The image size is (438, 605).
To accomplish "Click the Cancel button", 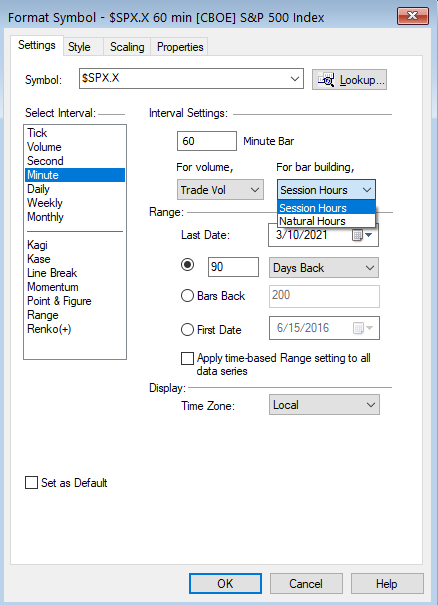I will point(306,583).
